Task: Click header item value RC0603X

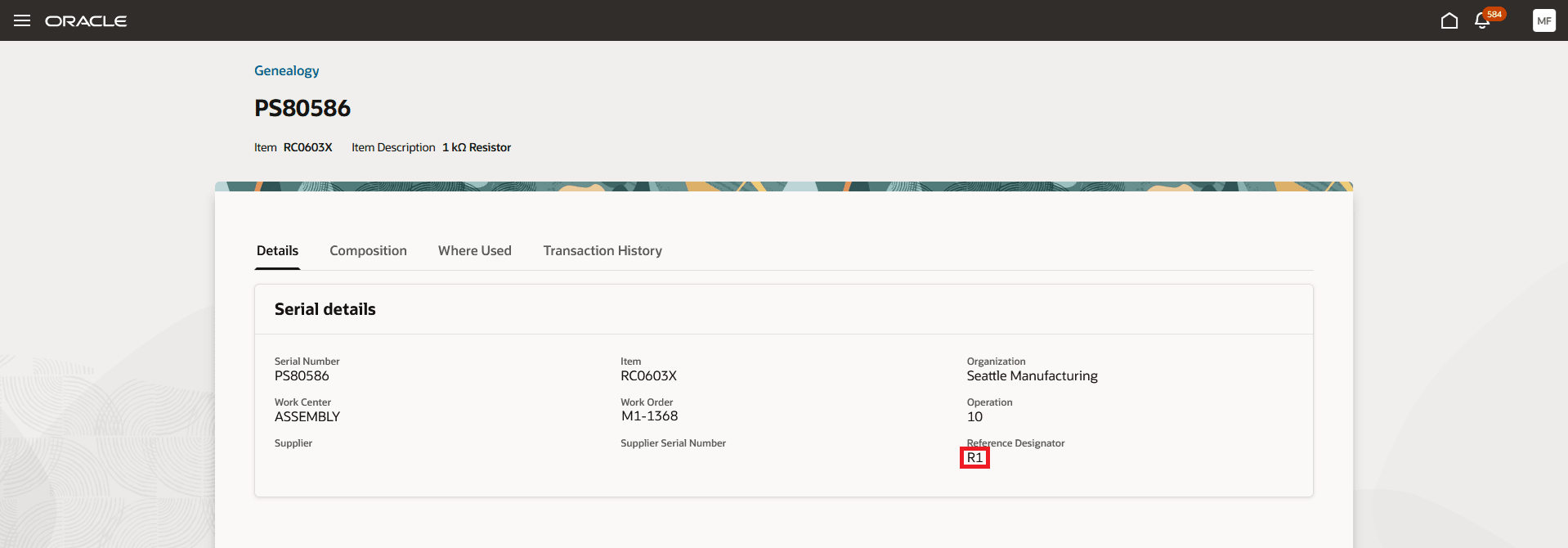Action: pos(307,147)
